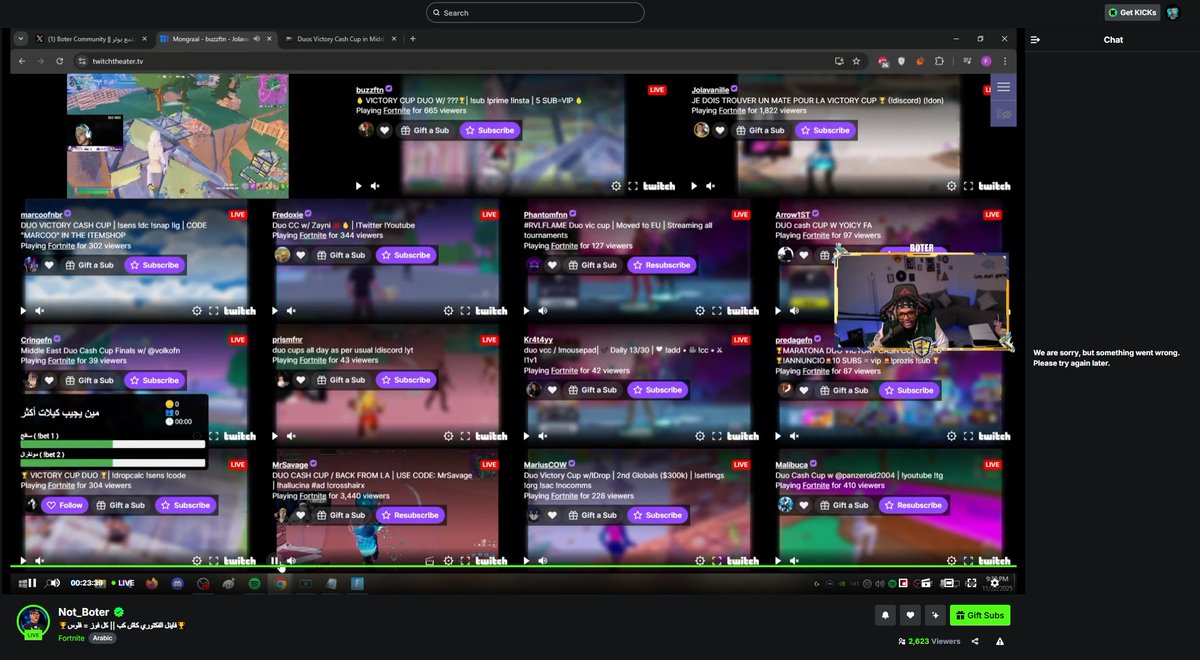The width and height of the screenshot is (1200, 660).
Task: Click Discord icon in the taskbar
Action: coord(178,583)
